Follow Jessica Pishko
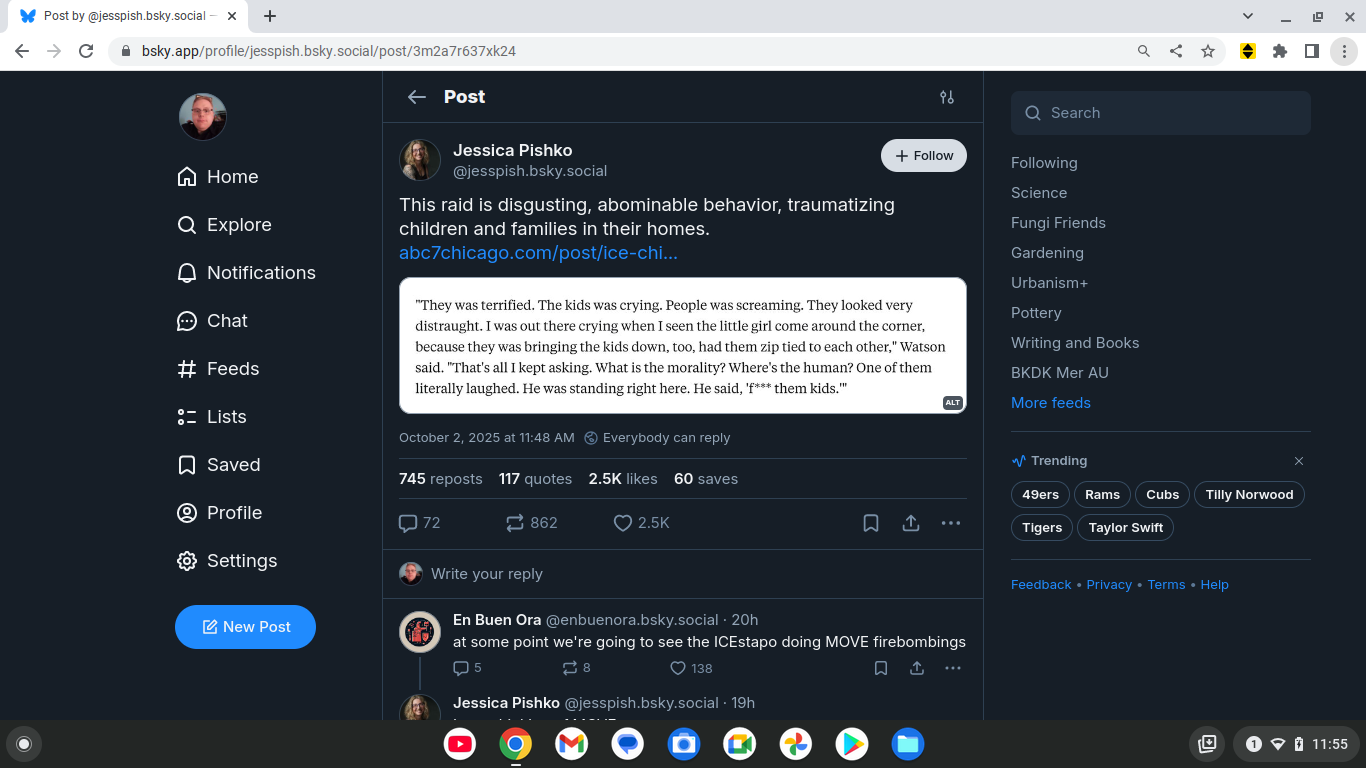The height and width of the screenshot is (768, 1366). pyautogui.click(x=923, y=156)
